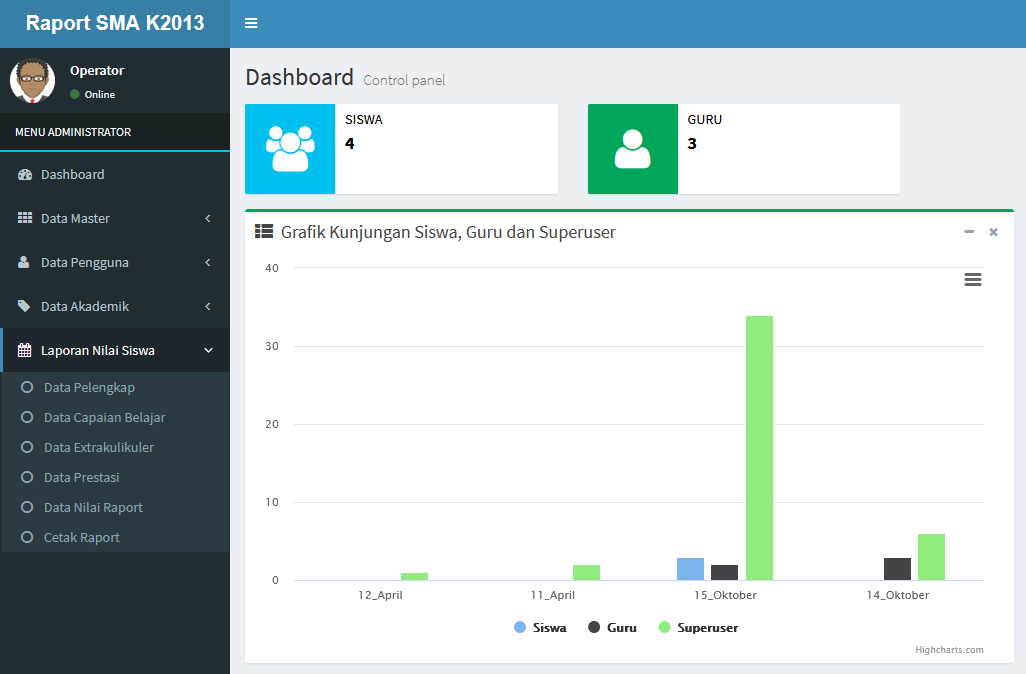Open the Dashboard menu item
This screenshot has height=674, width=1026.
pyautogui.click(x=115, y=175)
